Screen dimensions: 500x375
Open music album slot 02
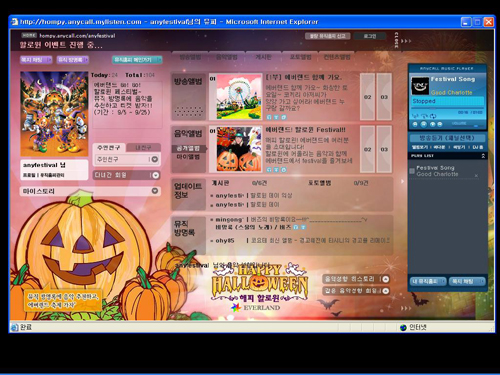[367, 149]
